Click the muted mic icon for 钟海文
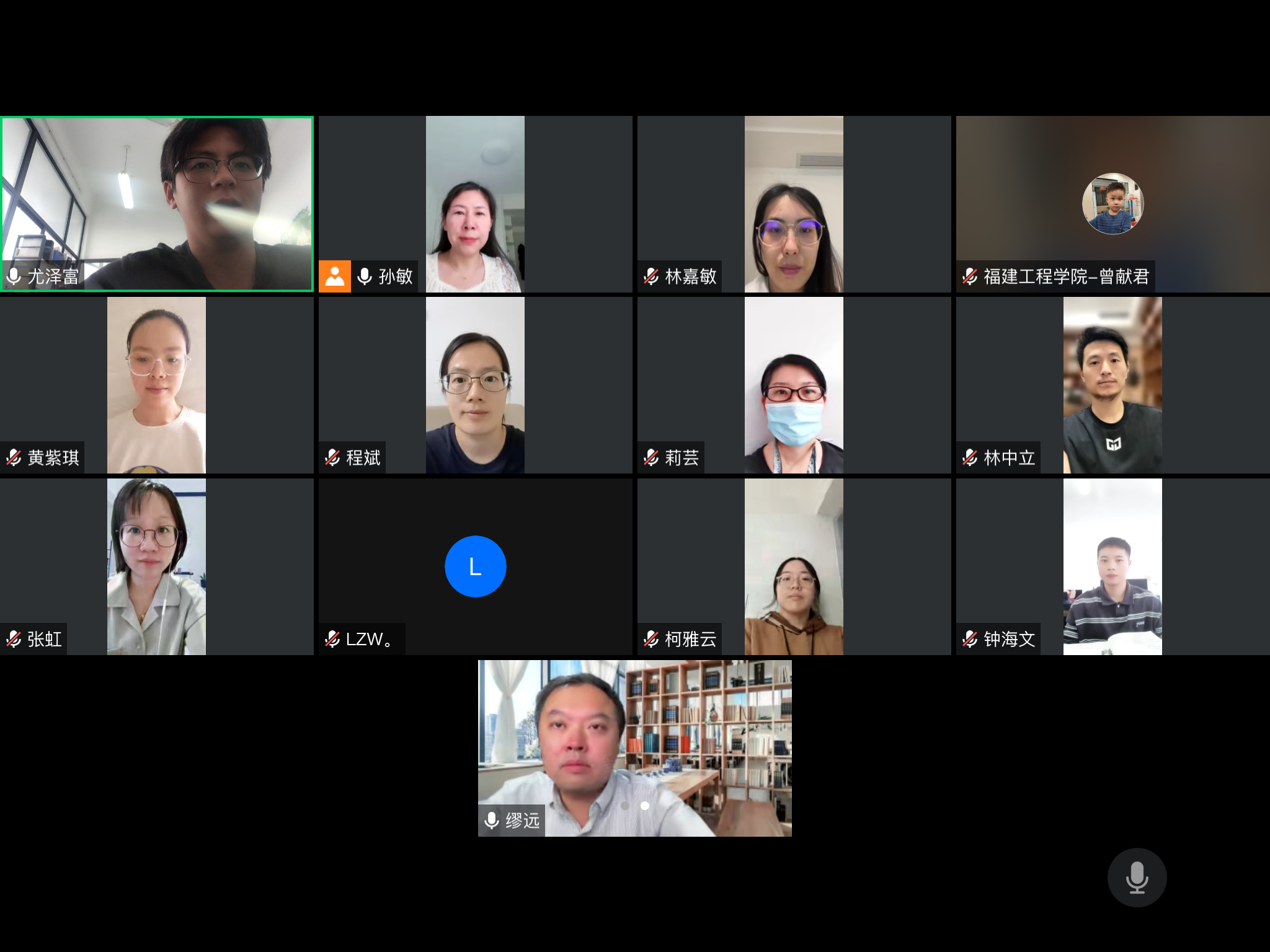Image resolution: width=1270 pixels, height=952 pixels. coord(970,639)
